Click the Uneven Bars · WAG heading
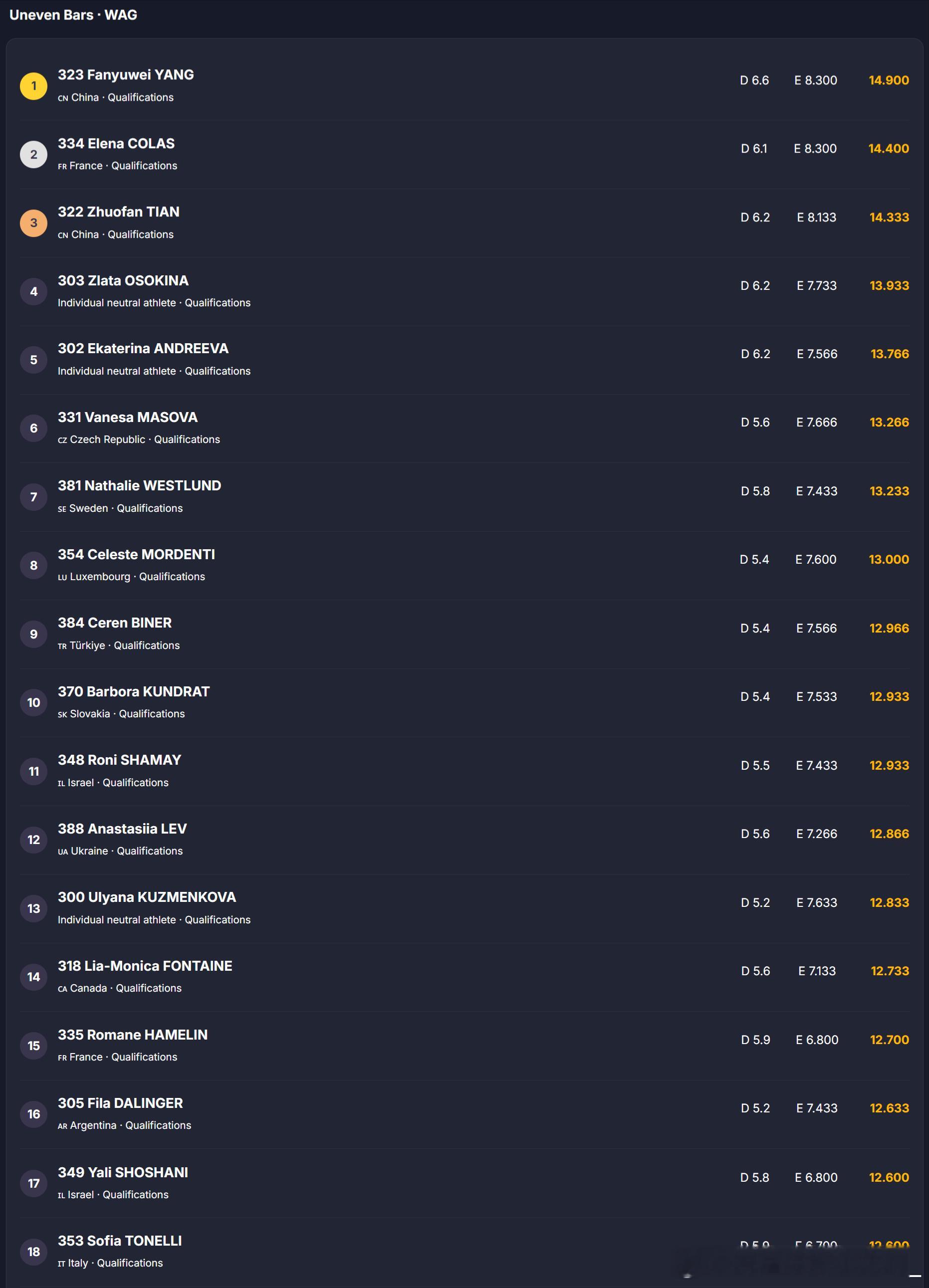The image size is (929, 1288). pos(73,15)
